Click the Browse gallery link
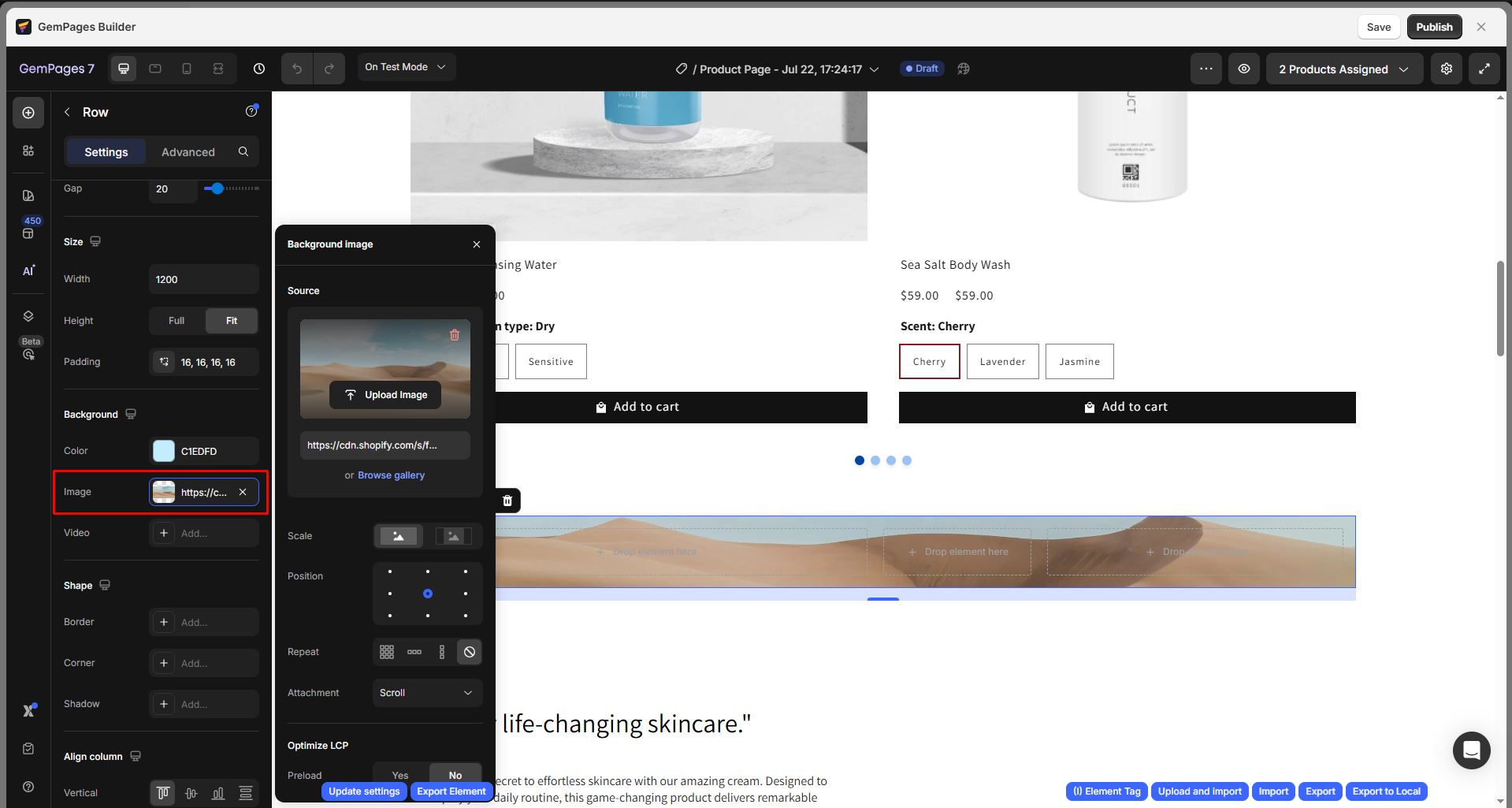Screen dimensions: 1512x808 click(391, 475)
